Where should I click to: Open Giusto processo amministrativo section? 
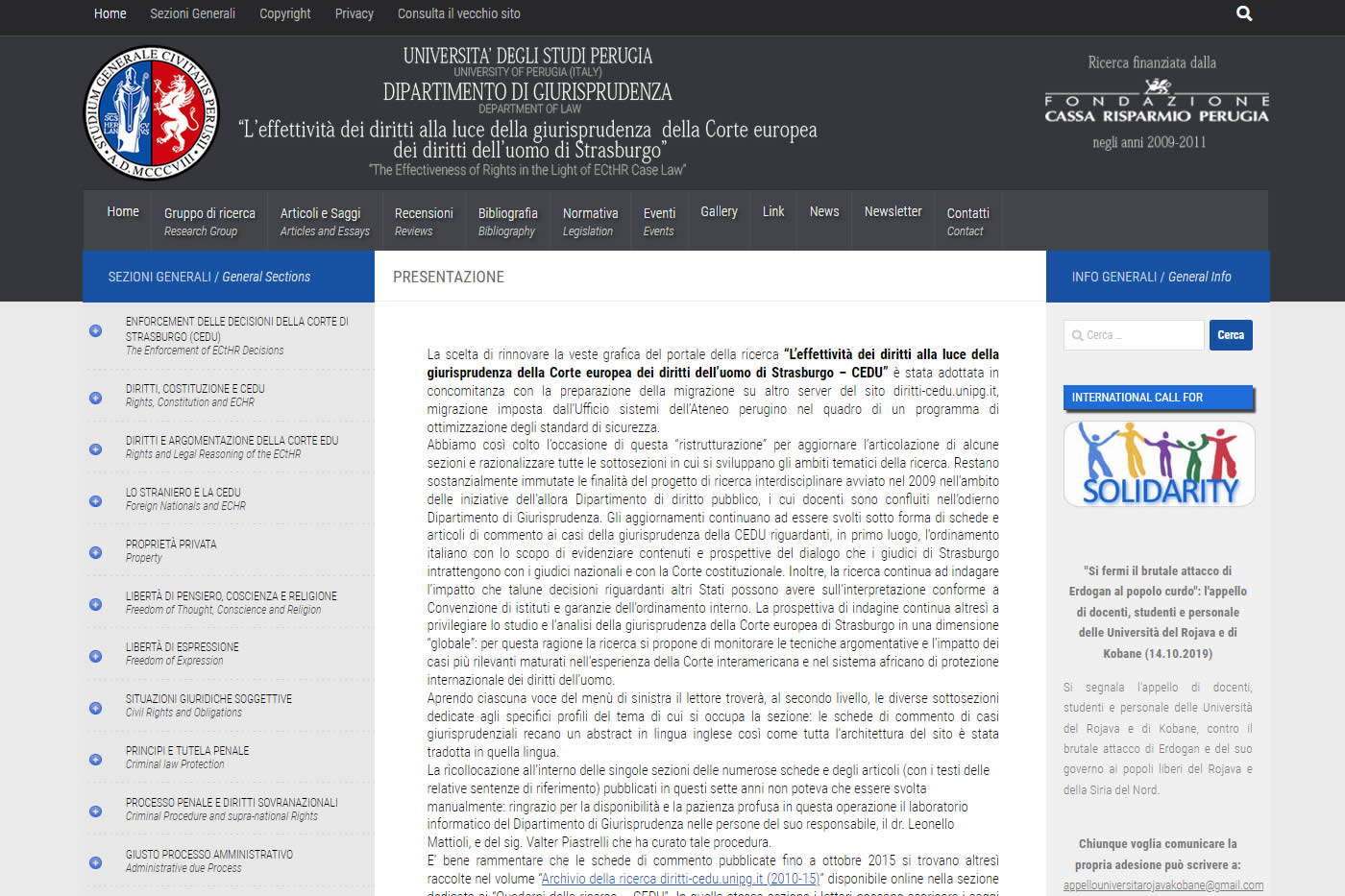(x=209, y=860)
